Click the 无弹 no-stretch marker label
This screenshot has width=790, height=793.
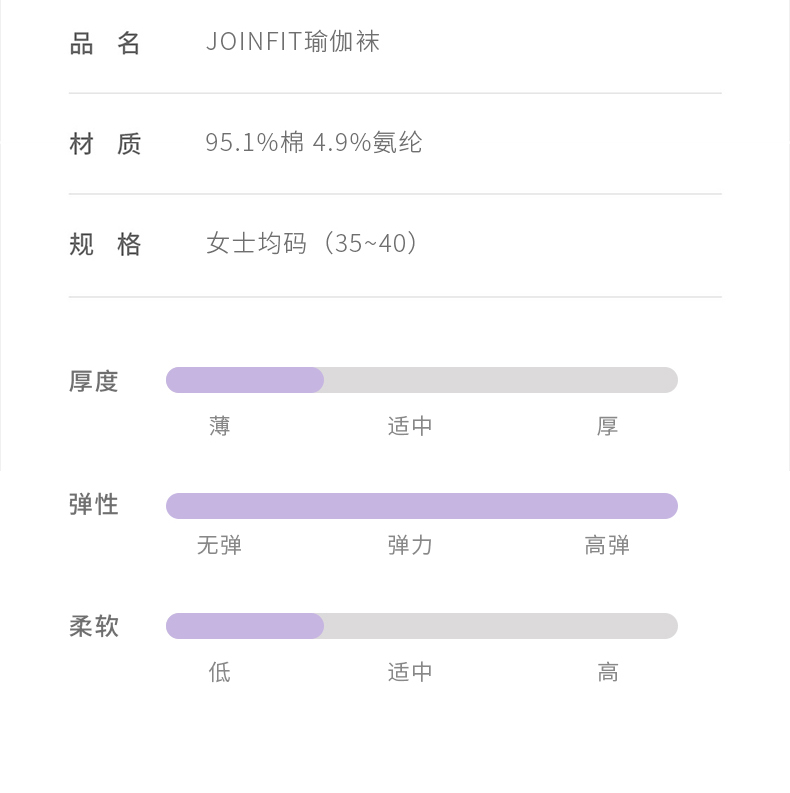coord(220,546)
